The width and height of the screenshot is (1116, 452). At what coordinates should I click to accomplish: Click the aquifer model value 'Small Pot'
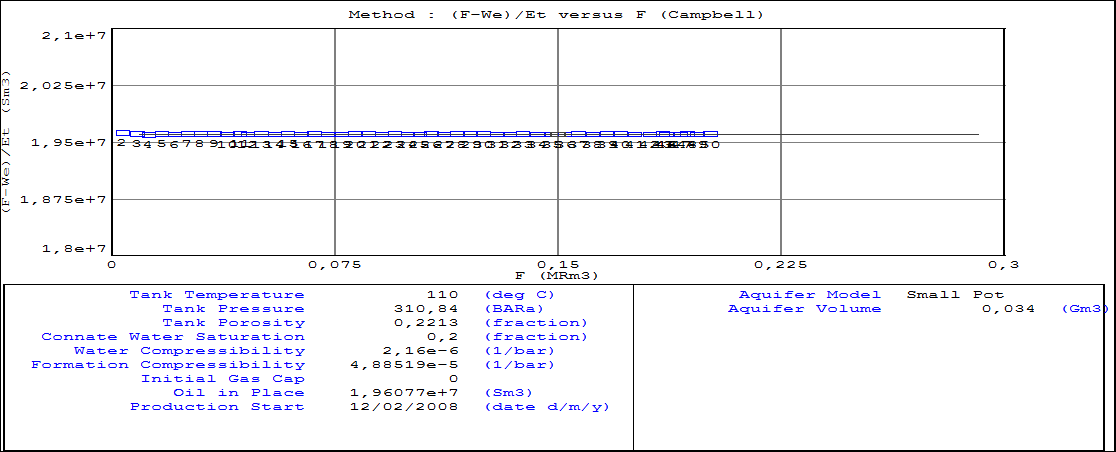point(955,295)
